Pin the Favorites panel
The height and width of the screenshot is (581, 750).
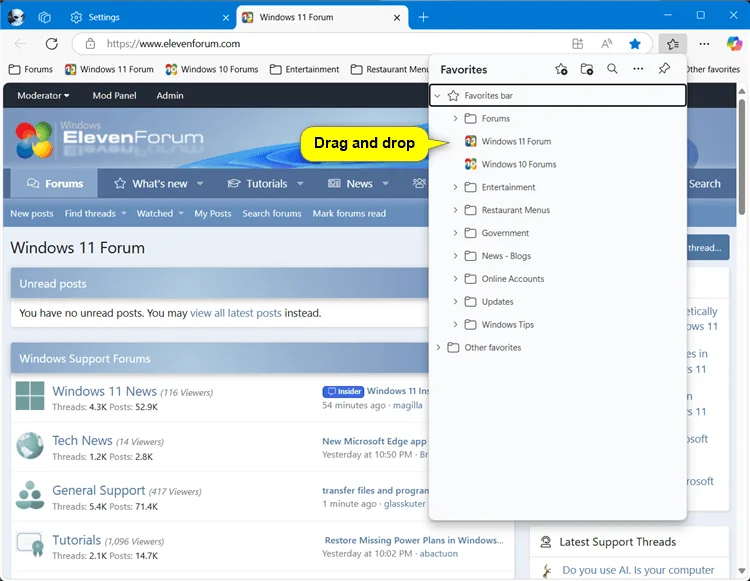[664, 69]
